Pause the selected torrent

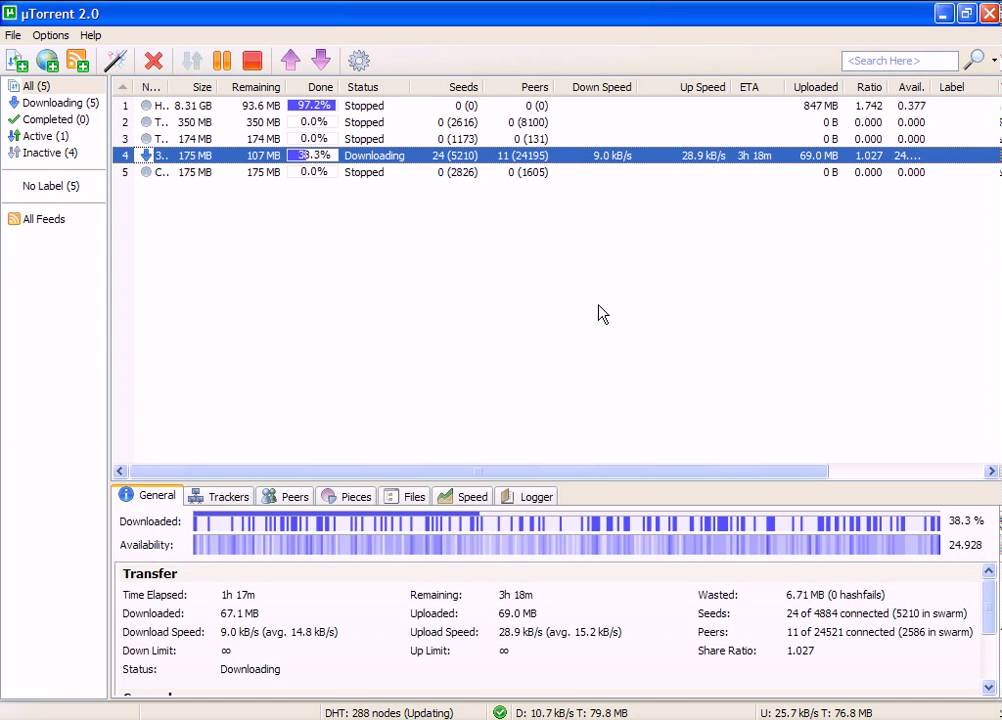222,61
